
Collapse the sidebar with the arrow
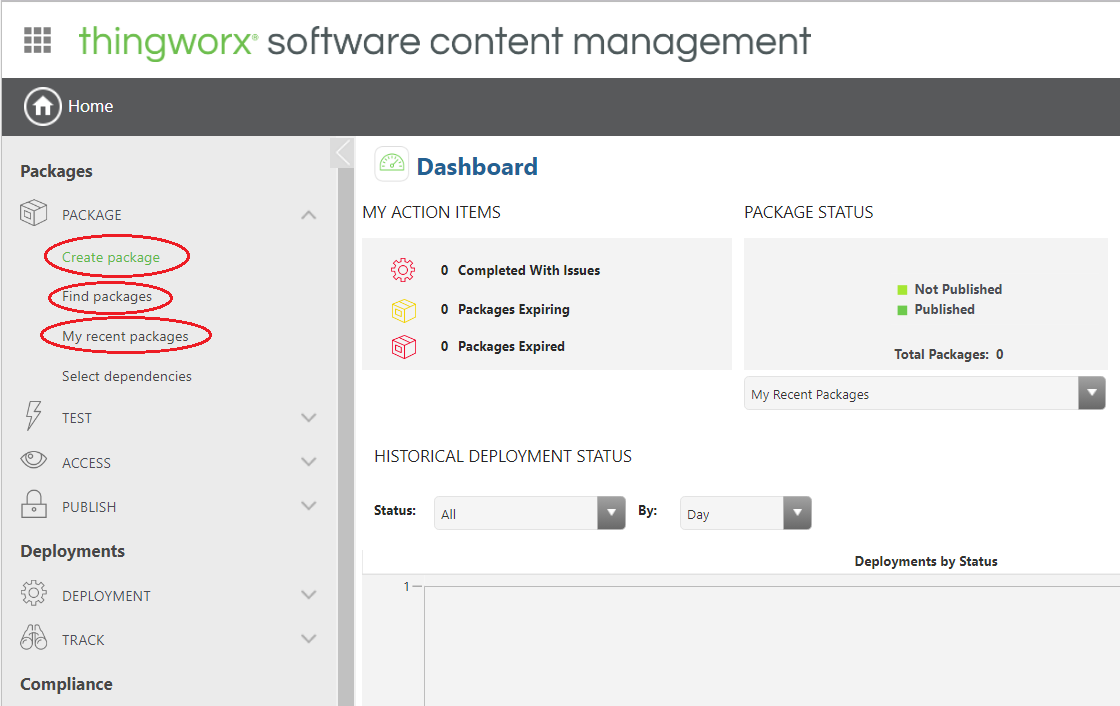[x=341, y=152]
